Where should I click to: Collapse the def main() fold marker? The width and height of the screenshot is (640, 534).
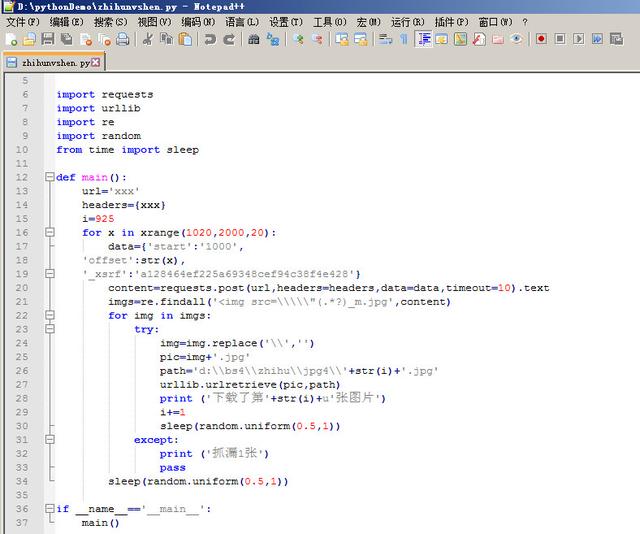coord(48,177)
